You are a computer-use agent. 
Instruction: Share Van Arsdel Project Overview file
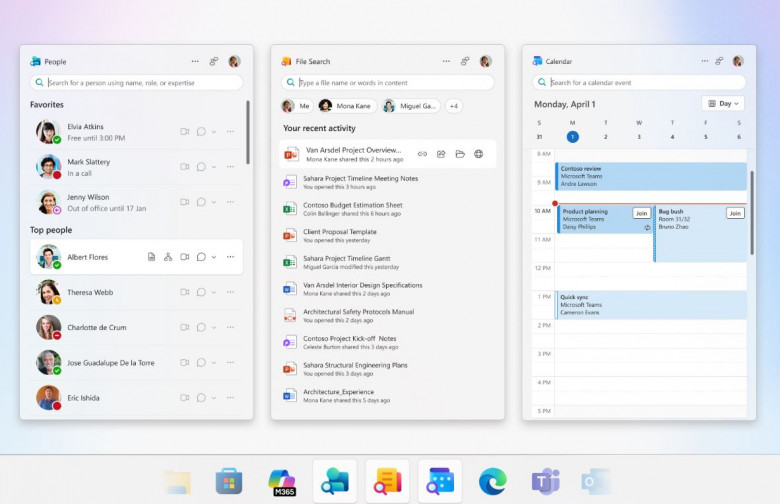441,154
